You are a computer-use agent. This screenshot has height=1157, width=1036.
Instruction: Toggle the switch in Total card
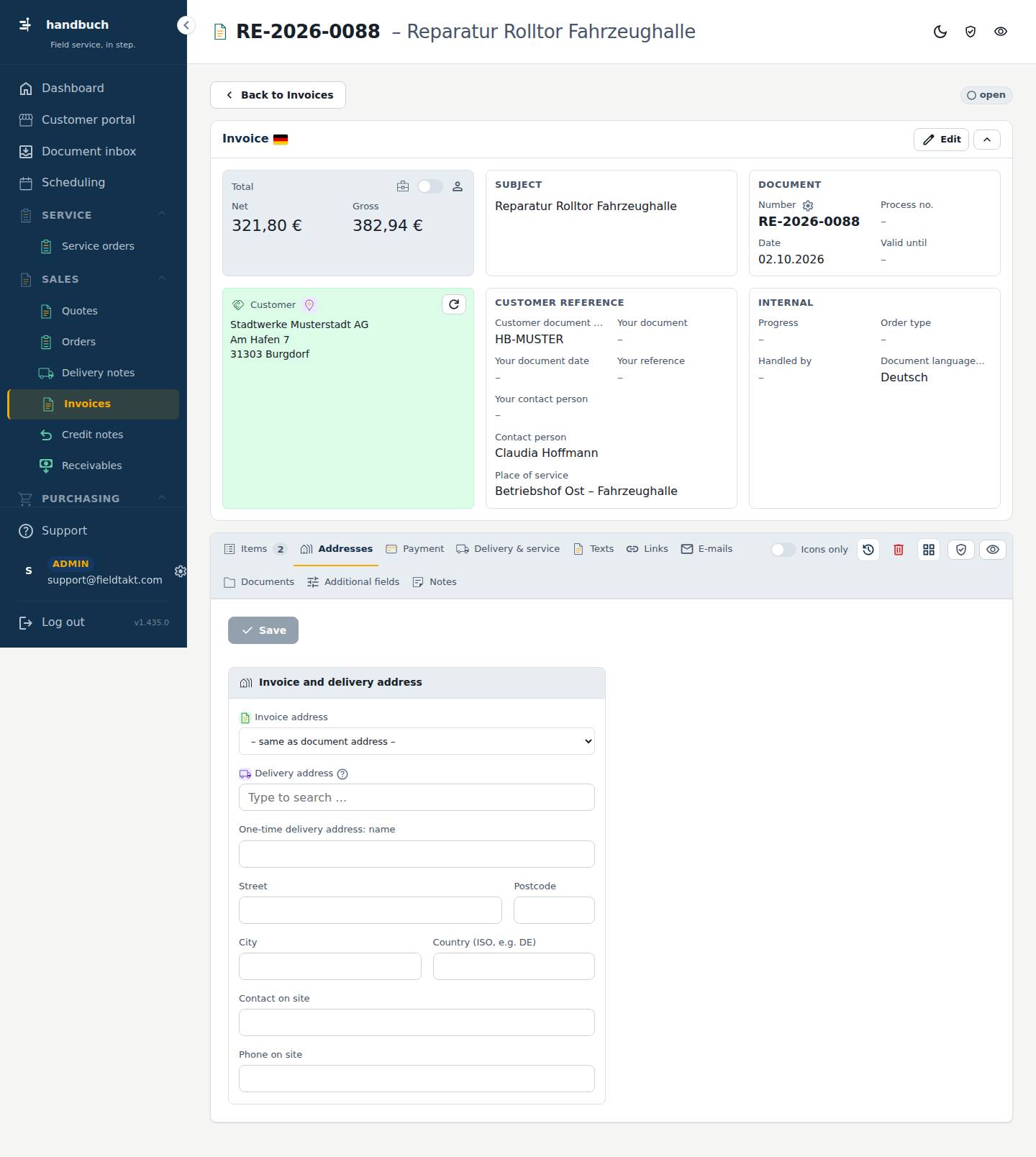click(430, 186)
